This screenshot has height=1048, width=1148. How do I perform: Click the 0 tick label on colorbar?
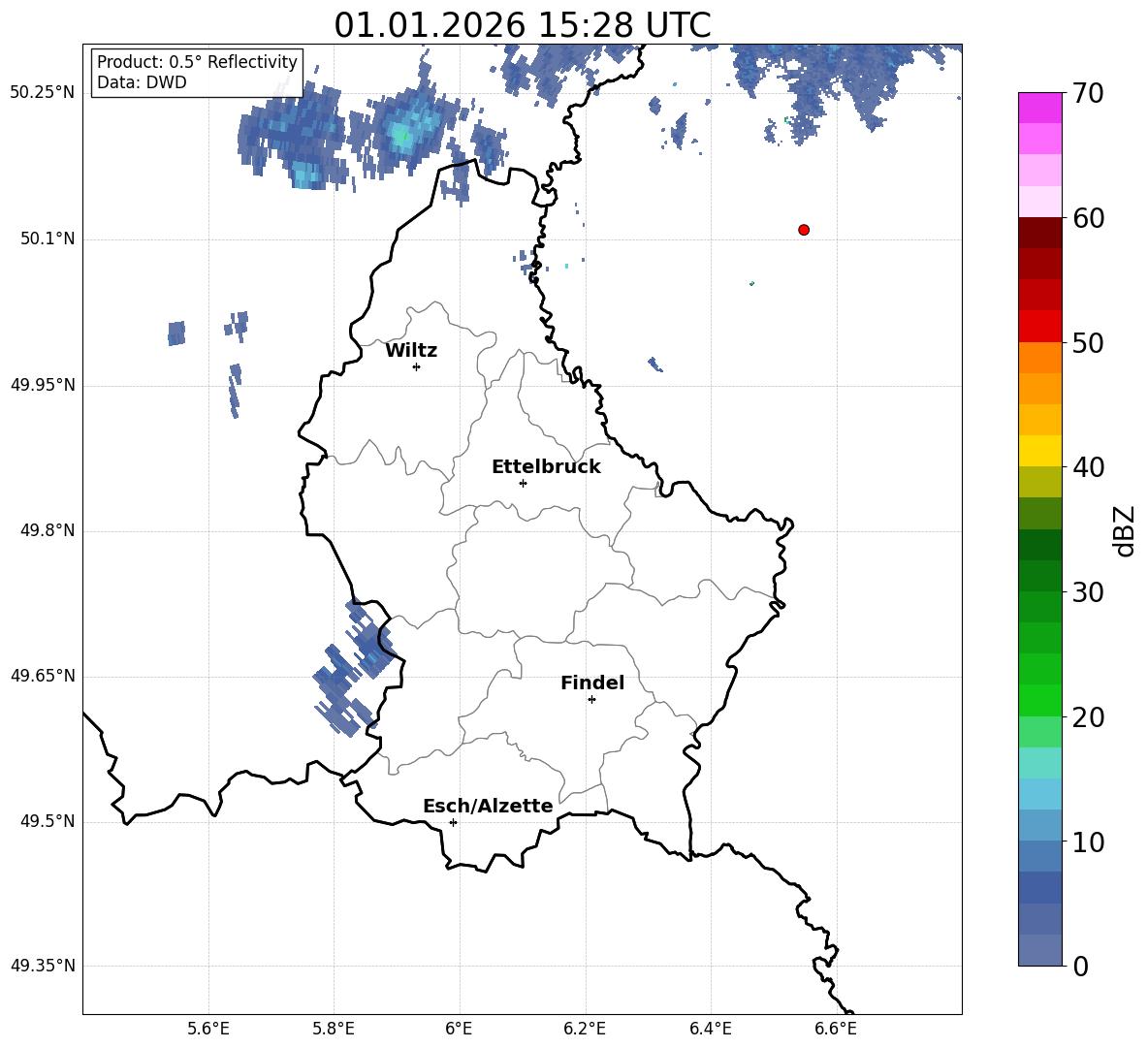1080,966
